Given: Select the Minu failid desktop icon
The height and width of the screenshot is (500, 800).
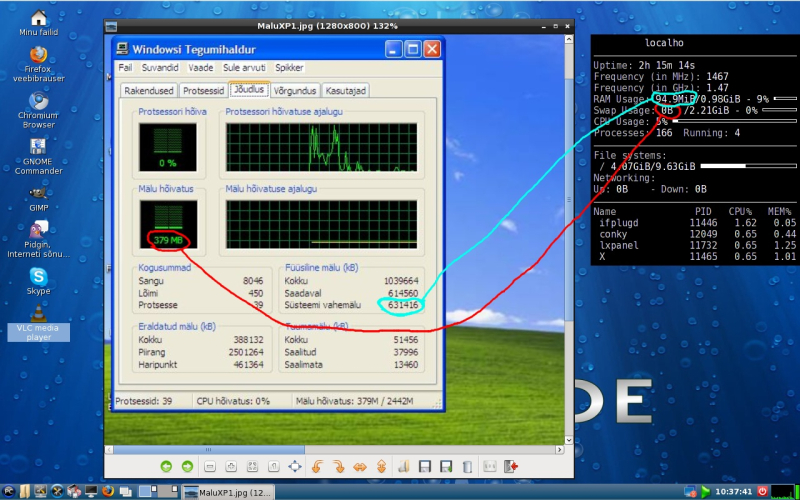Looking at the screenshot, I should click(39, 23).
